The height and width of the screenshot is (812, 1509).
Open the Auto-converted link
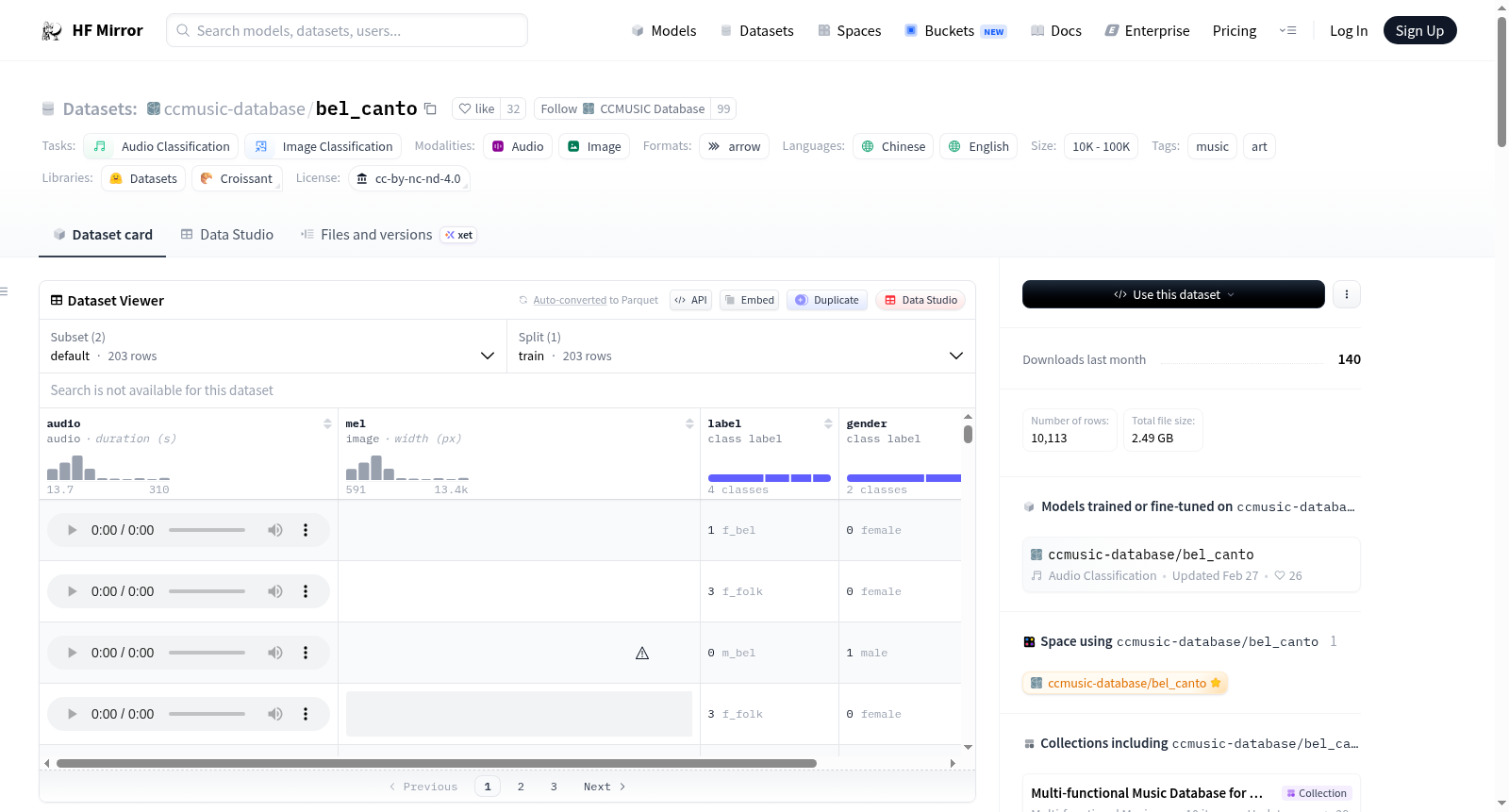coord(570,300)
